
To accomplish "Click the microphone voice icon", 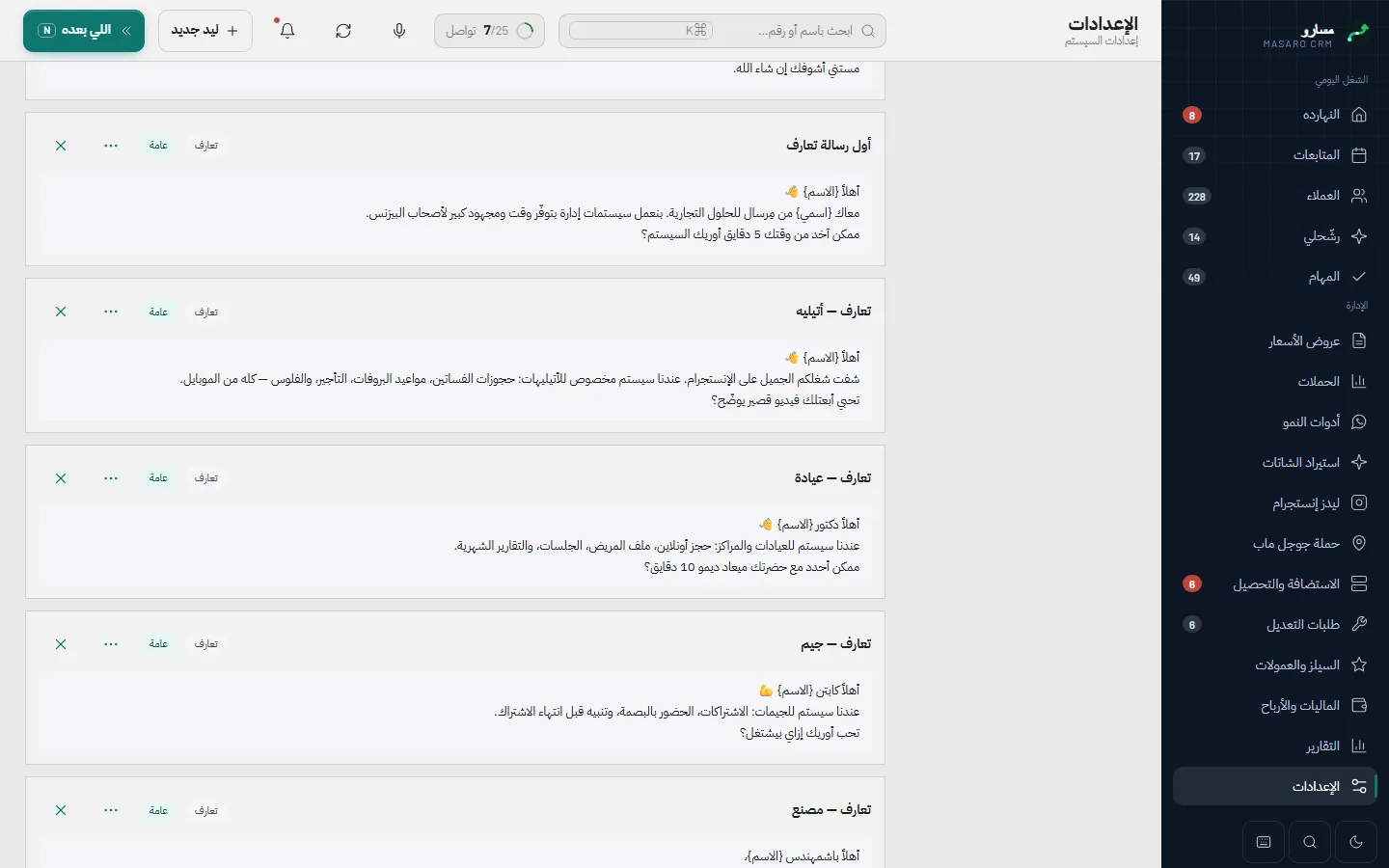I will [x=399, y=31].
